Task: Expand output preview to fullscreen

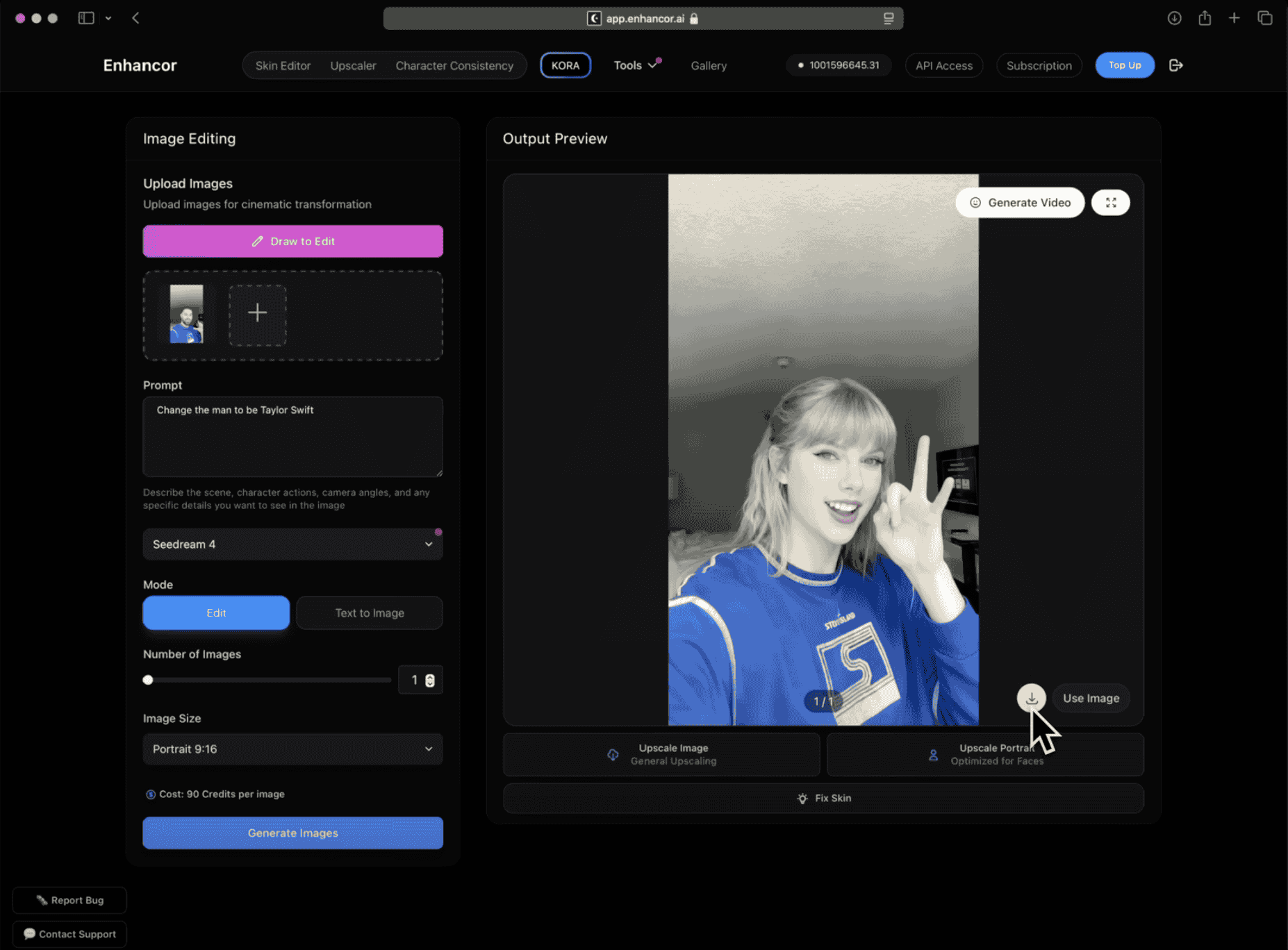Action: pos(1110,203)
